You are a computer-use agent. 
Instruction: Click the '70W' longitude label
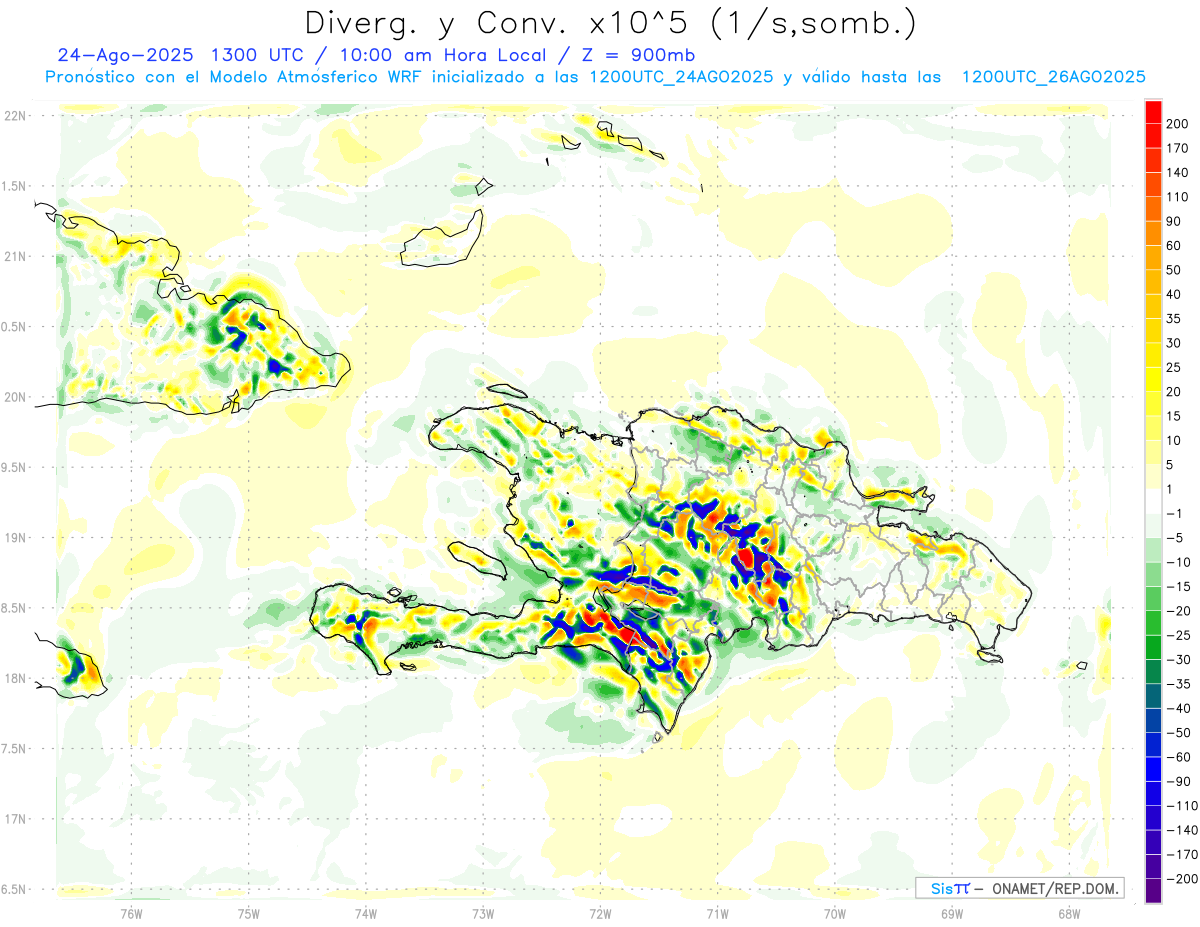coord(834,912)
